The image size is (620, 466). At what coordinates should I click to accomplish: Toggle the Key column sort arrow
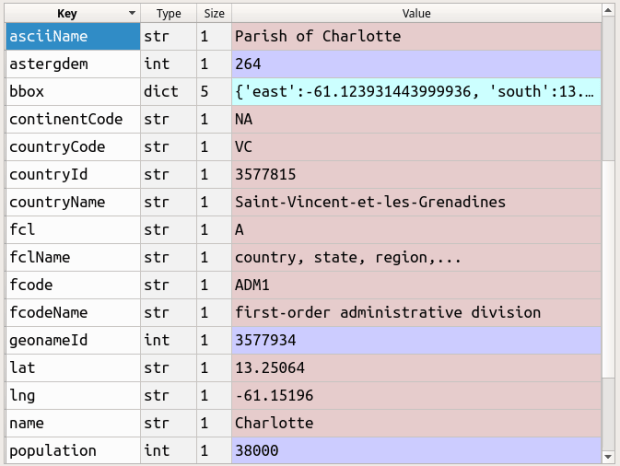pos(132,13)
